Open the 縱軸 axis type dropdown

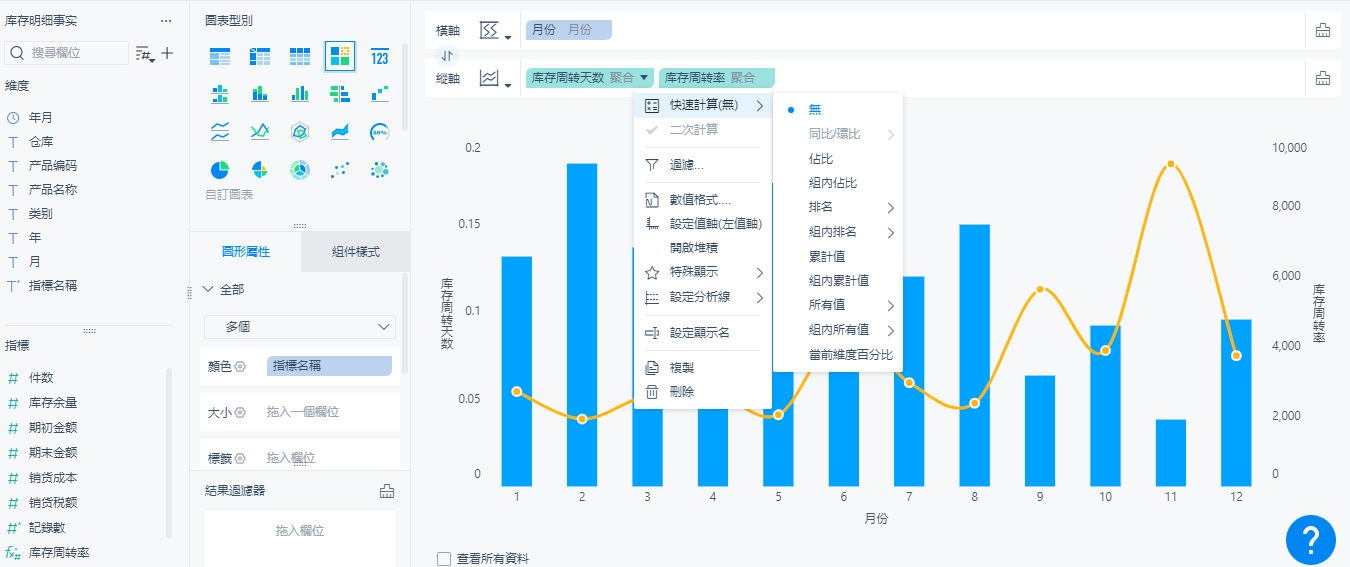[x=495, y=79]
